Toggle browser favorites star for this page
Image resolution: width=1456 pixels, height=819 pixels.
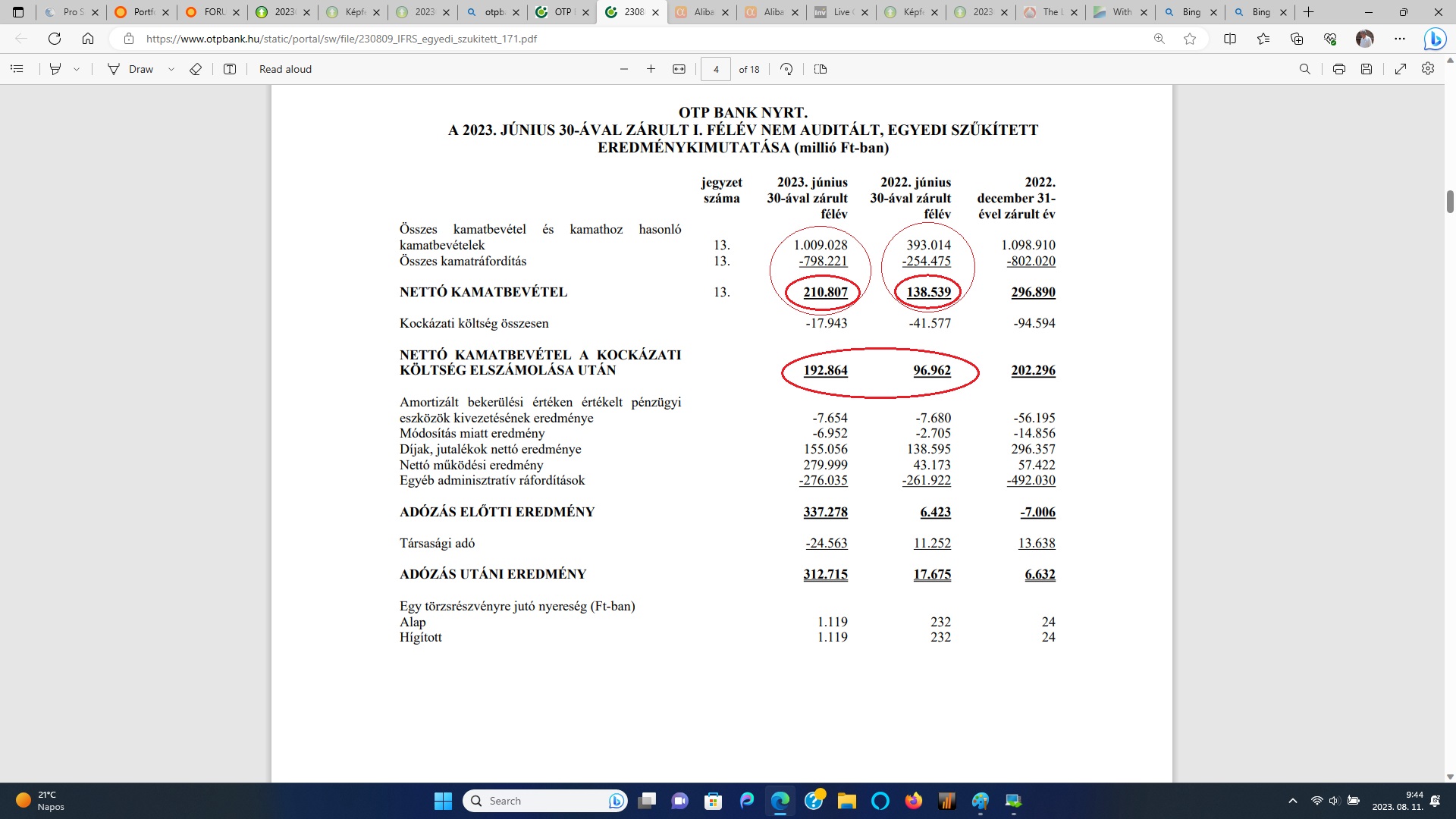point(1190,39)
